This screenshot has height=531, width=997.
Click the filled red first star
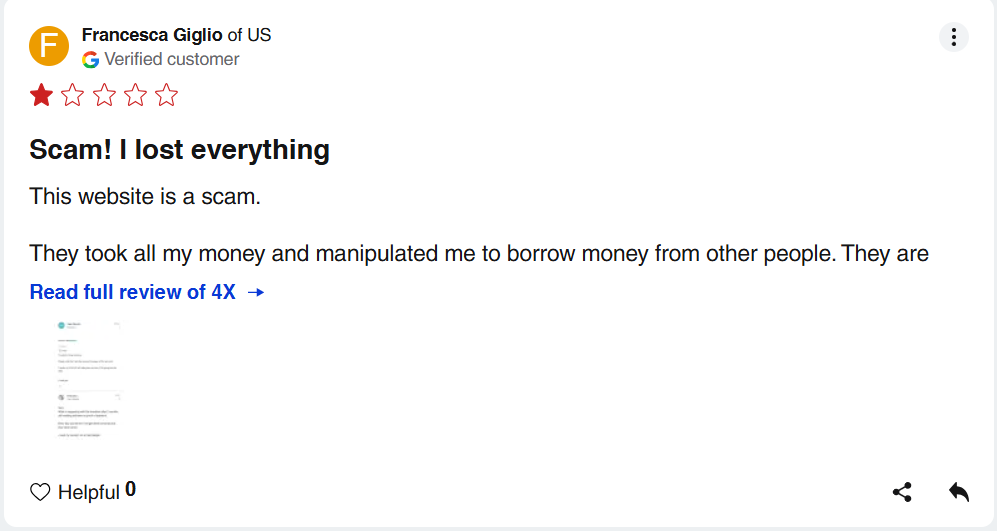click(x=41, y=95)
